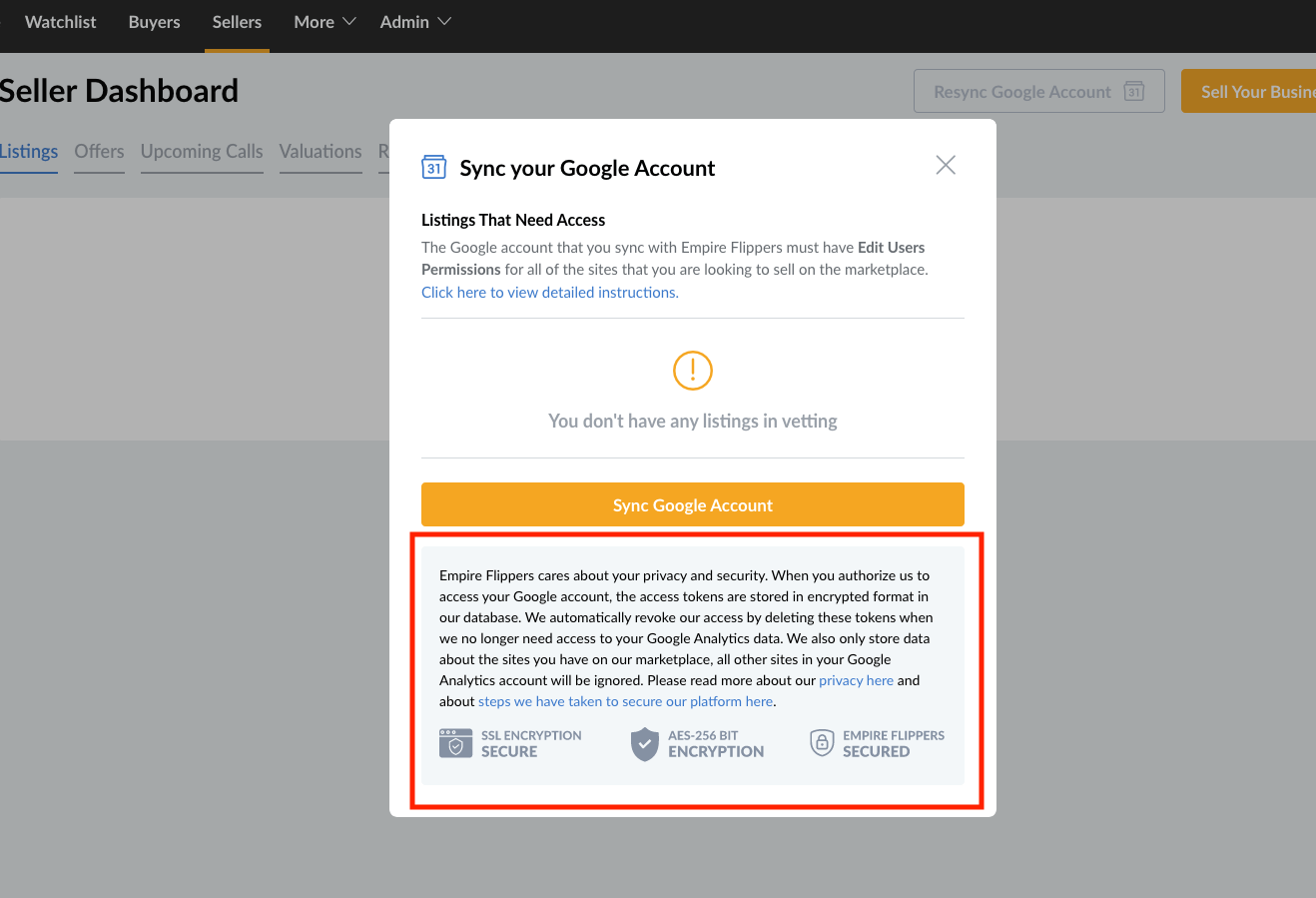The image size is (1316, 898).
Task: Close the Sync your Google Account dialog
Action: (x=946, y=165)
